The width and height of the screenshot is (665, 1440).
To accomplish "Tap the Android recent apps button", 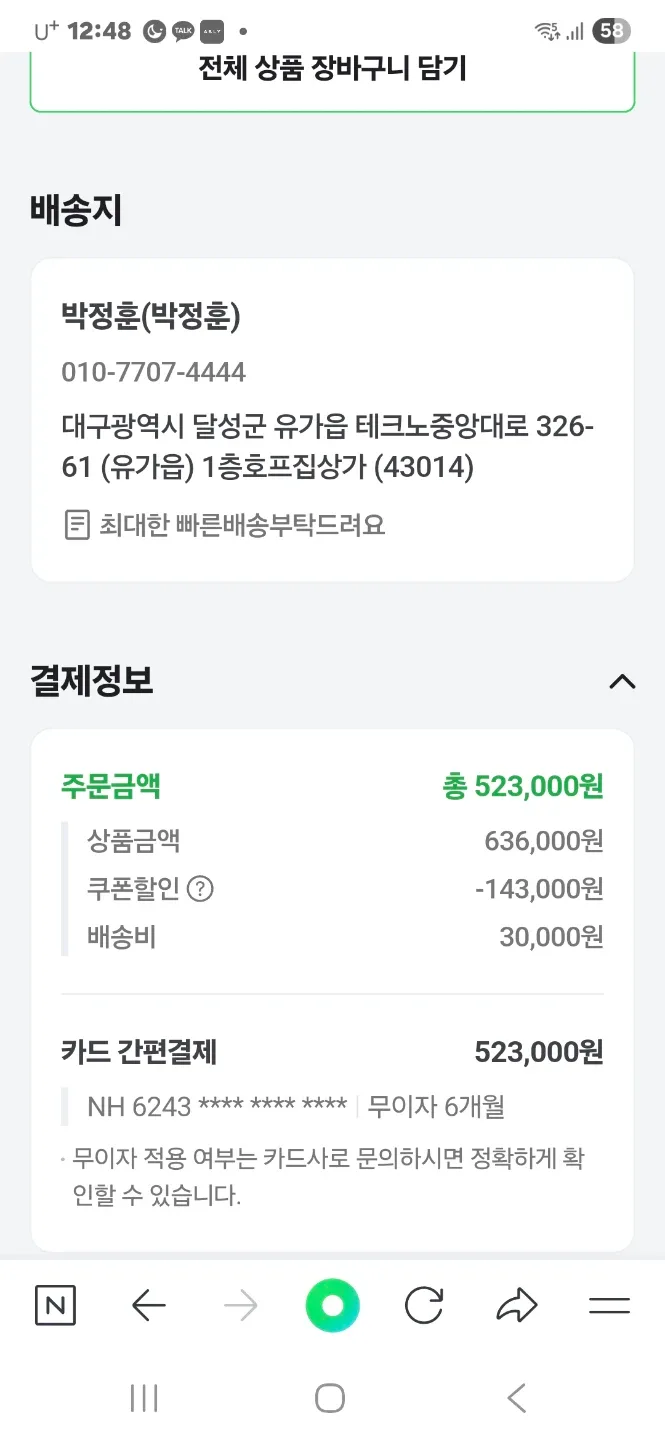I will [x=144, y=1398].
